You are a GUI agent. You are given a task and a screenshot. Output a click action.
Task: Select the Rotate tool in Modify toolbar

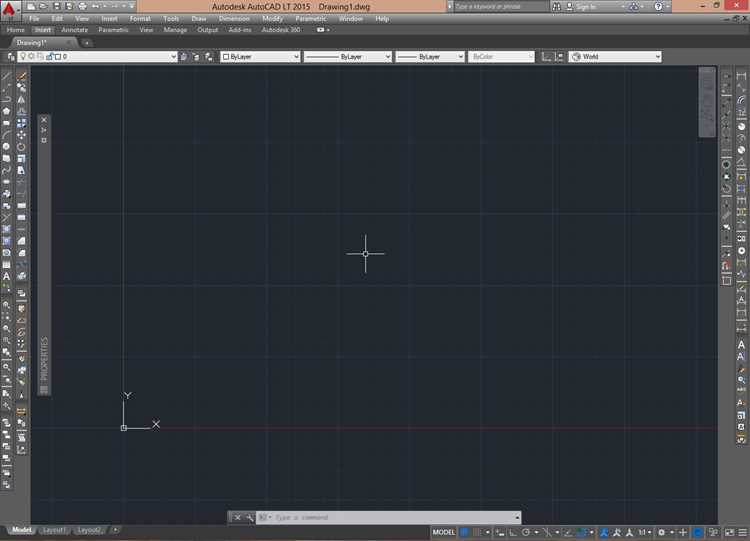(22, 146)
